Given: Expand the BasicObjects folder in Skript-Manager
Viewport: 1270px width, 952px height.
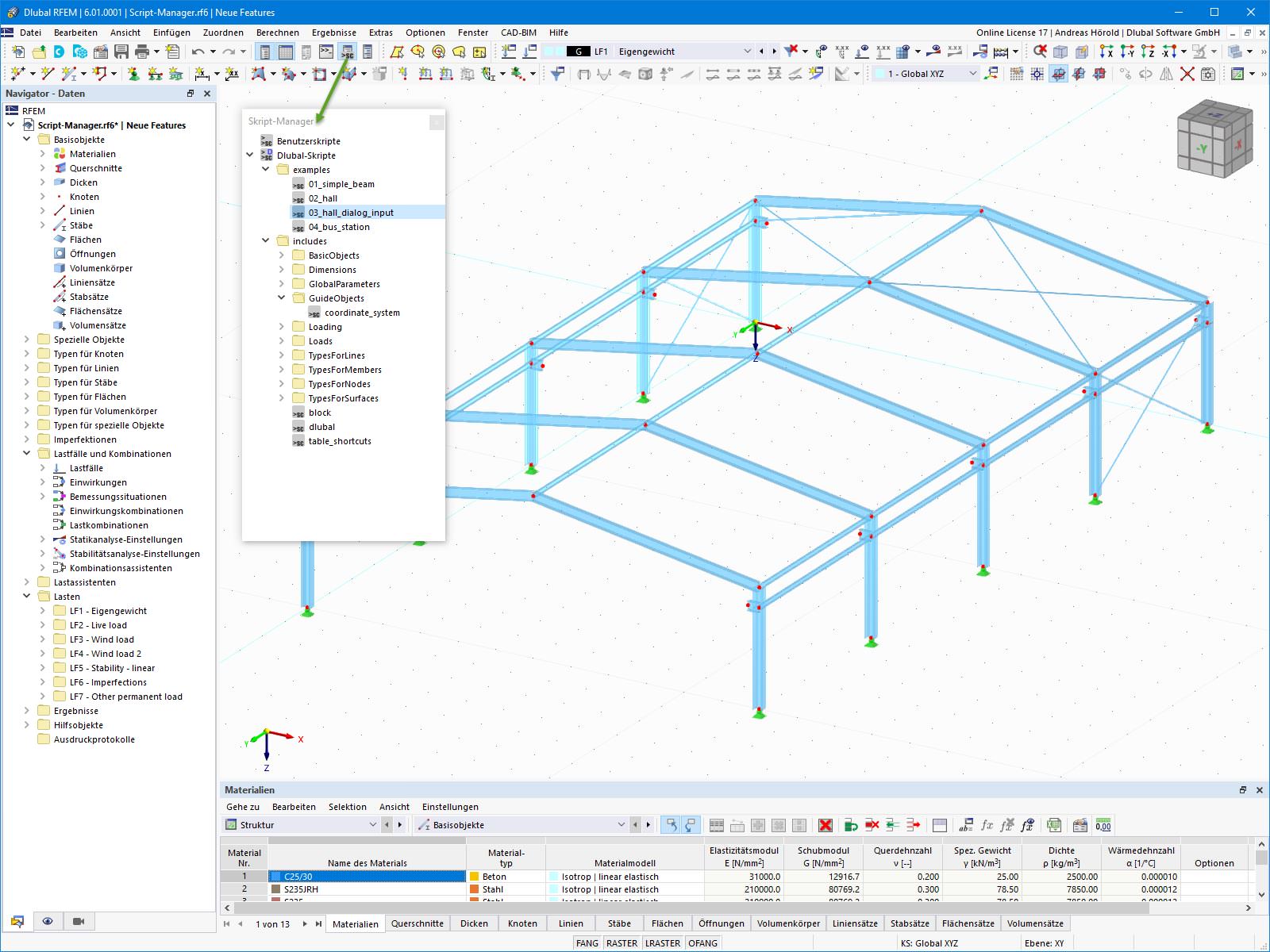Looking at the screenshot, I should tap(281, 255).
